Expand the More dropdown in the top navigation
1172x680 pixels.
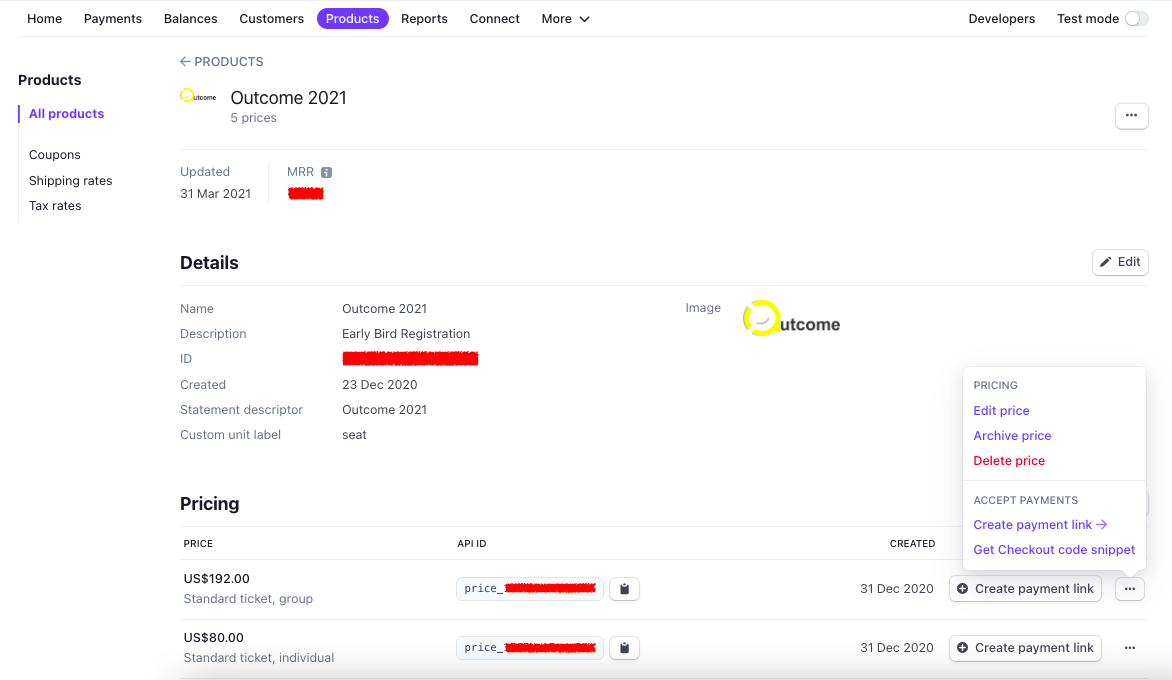[x=565, y=19]
